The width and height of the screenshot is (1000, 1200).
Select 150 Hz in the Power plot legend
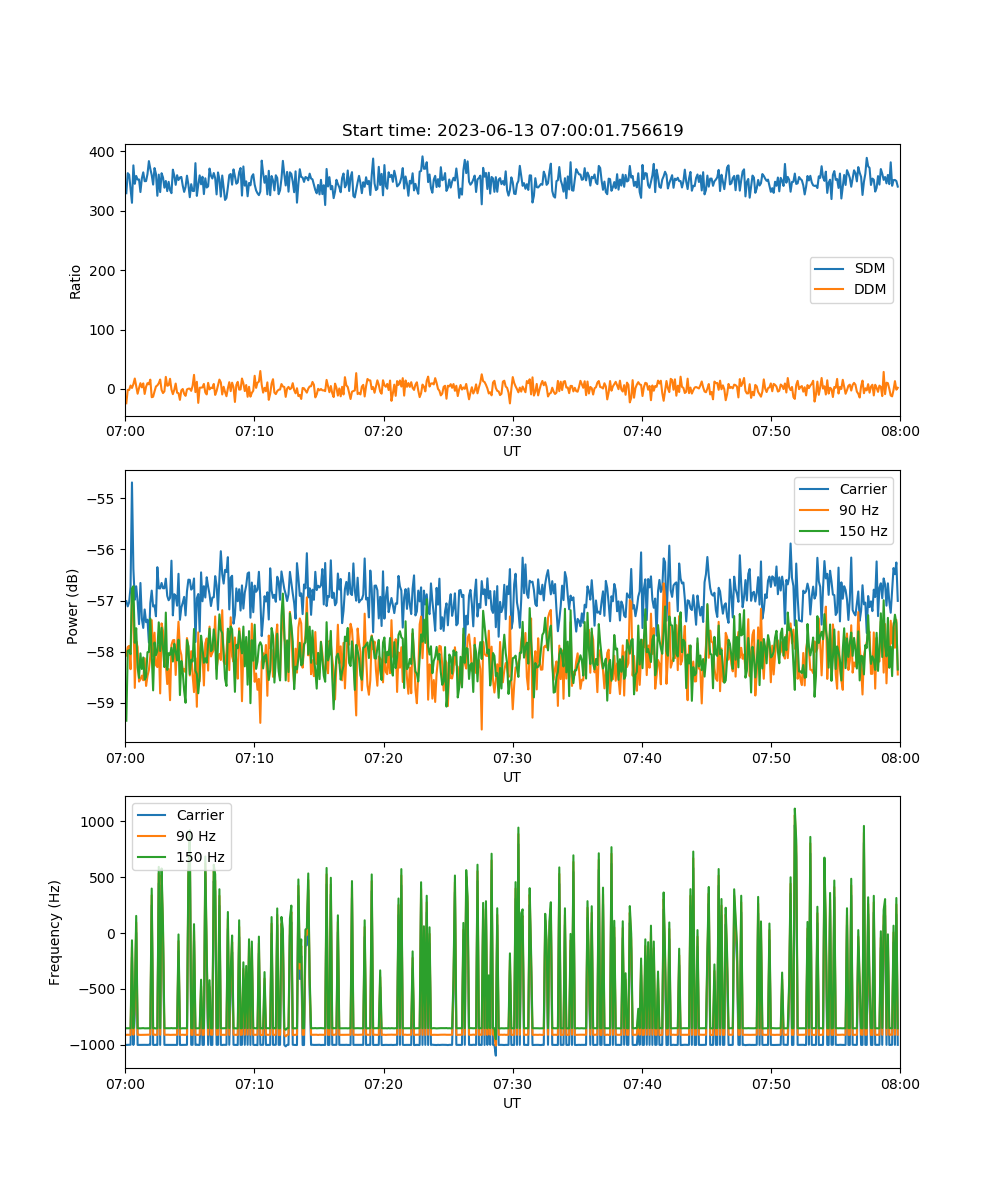tap(863, 531)
